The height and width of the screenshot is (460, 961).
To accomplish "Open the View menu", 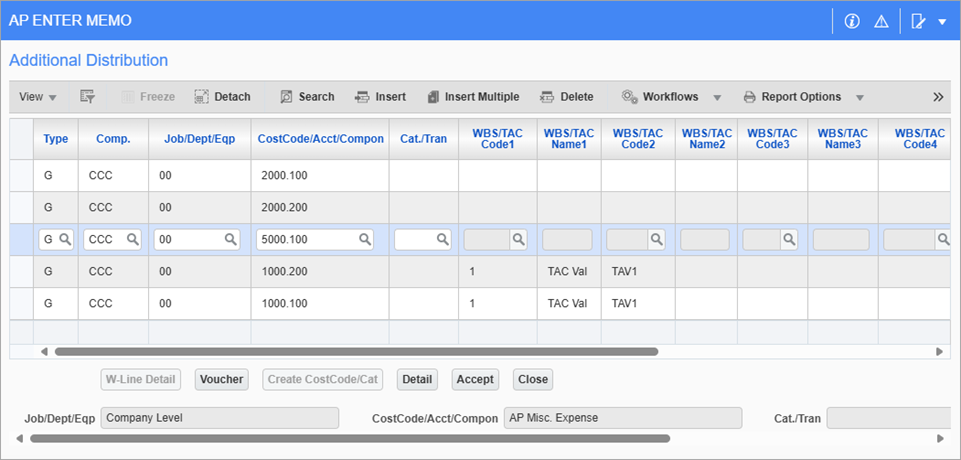I will tap(37, 97).
